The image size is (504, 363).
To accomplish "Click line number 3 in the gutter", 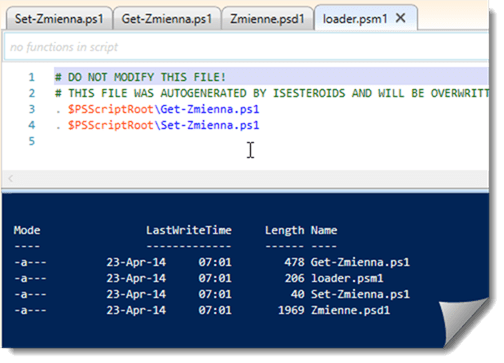I will (32, 109).
